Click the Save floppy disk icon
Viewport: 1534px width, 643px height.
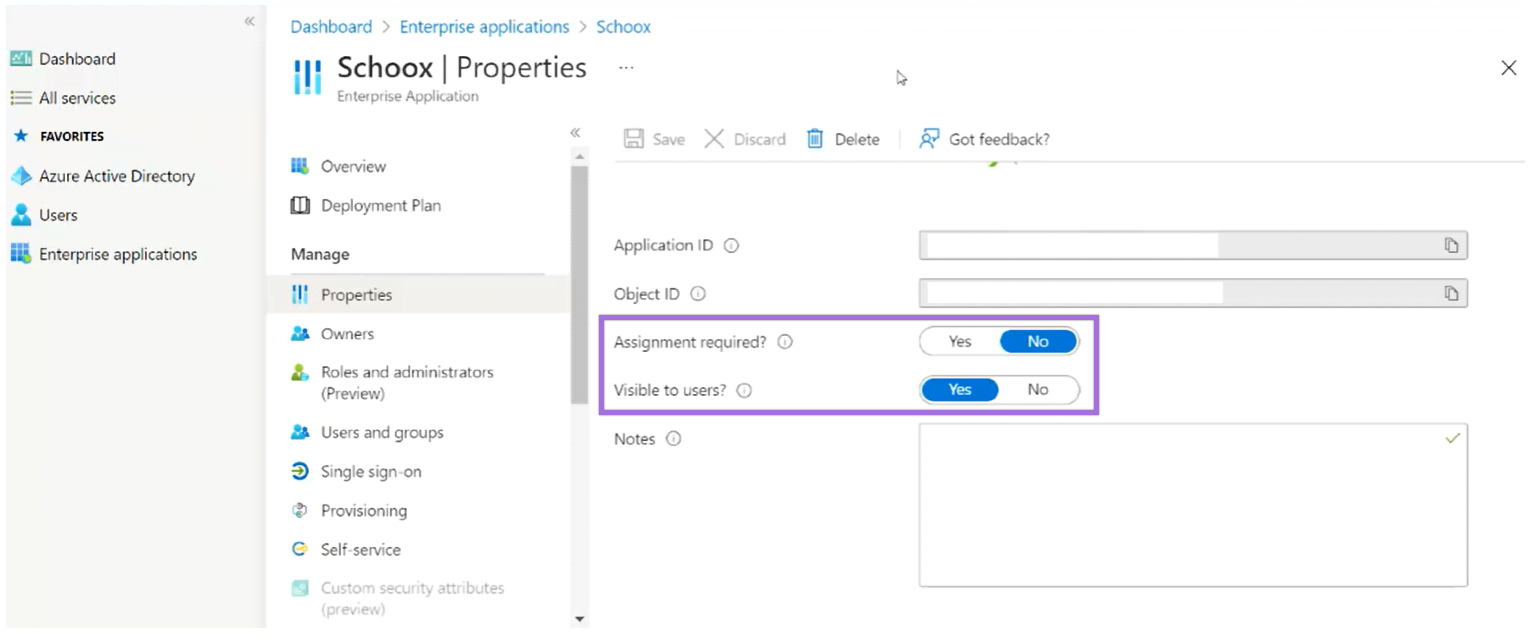(x=634, y=139)
